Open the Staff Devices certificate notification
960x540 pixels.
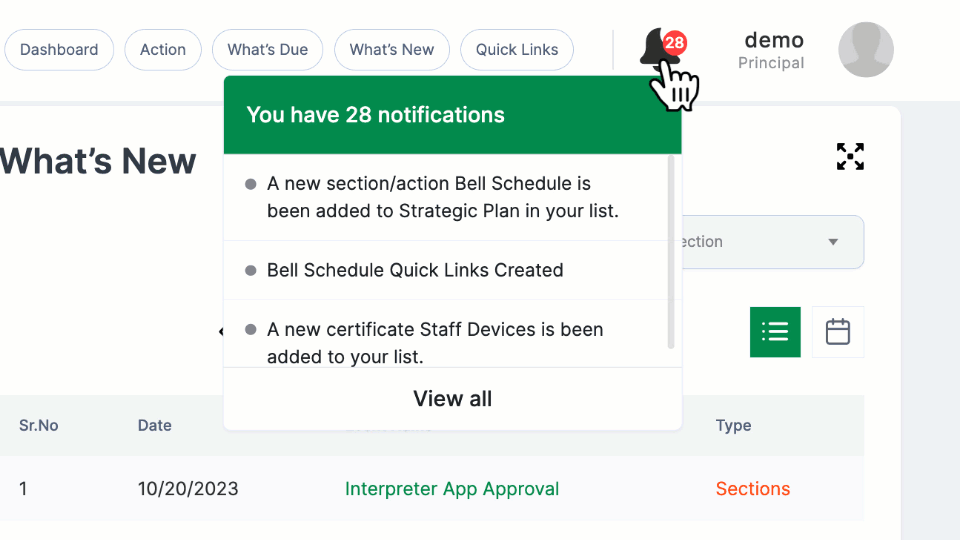click(x=435, y=342)
